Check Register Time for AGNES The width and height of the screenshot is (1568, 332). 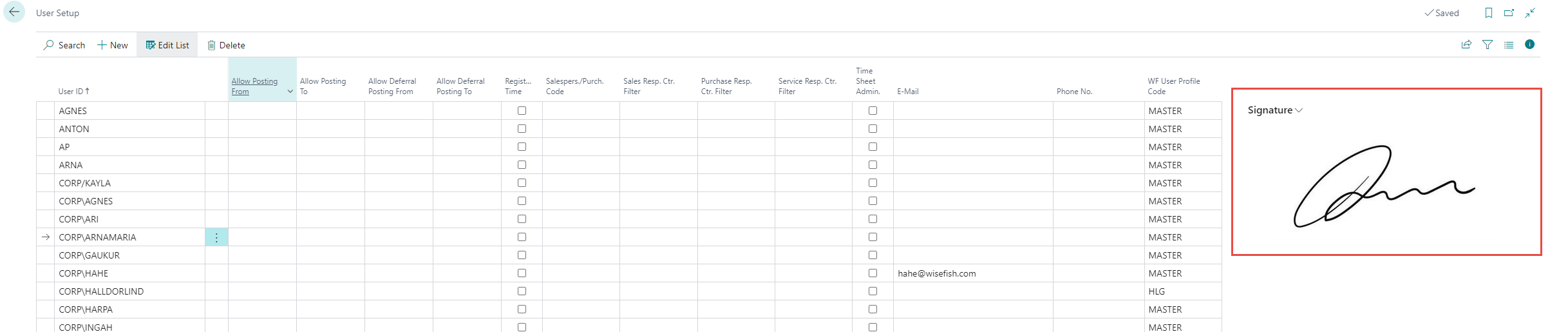click(522, 111)
